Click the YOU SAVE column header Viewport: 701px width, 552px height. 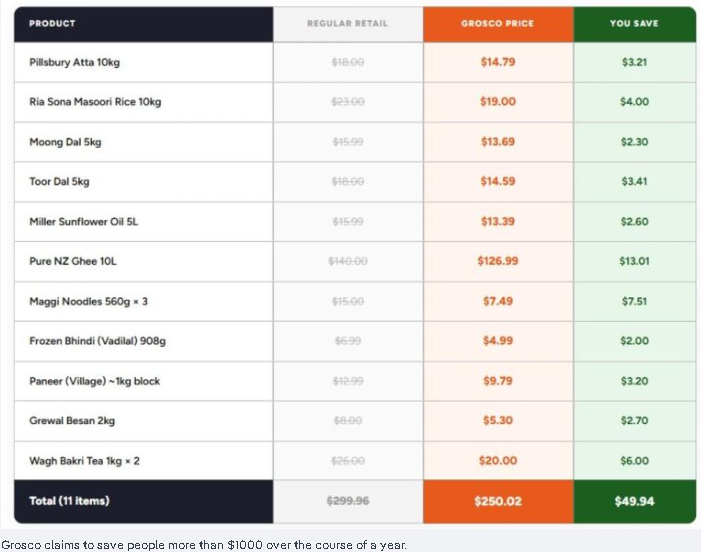[x=634, y=23]
